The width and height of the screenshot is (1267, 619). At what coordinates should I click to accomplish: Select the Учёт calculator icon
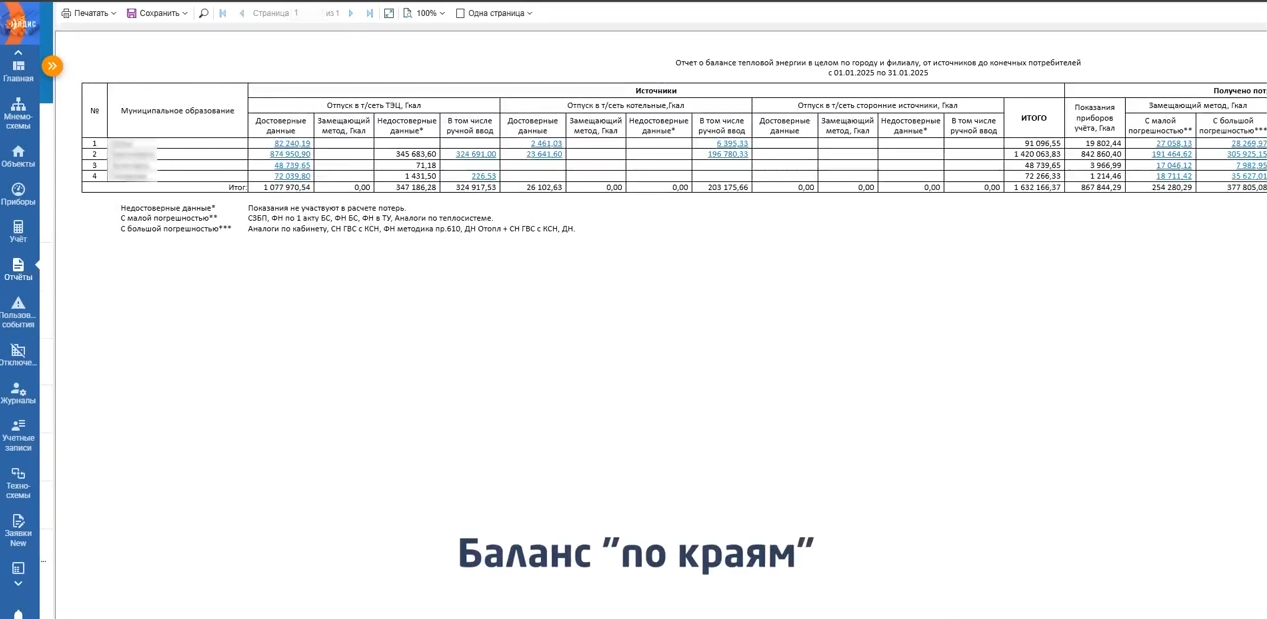tap(18, 231)
